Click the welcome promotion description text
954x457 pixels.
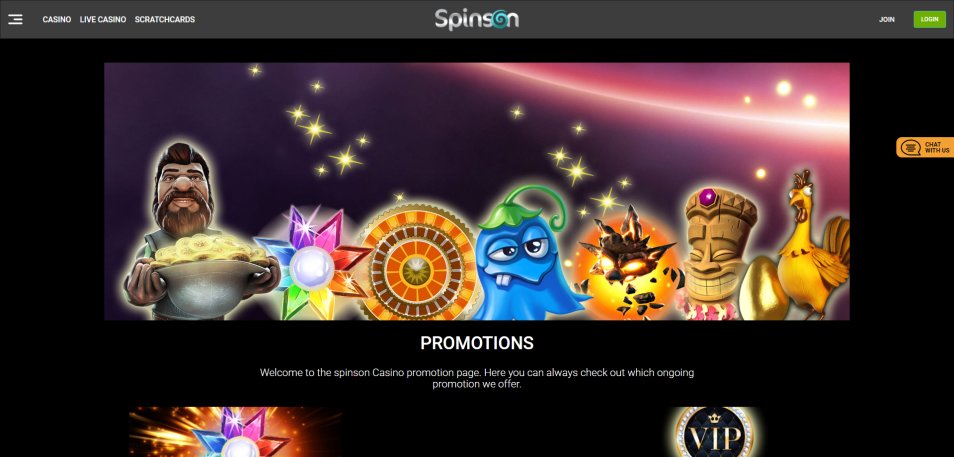coord(477,378)
